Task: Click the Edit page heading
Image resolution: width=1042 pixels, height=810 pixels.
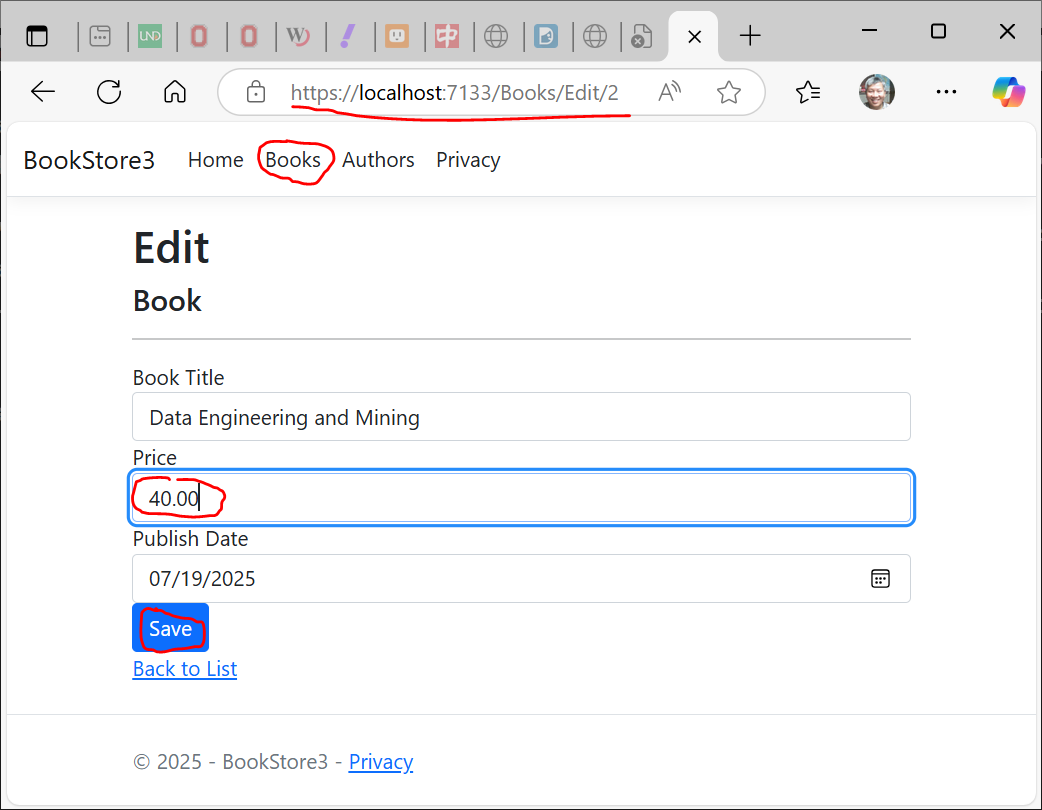Action: [x=171, y=248]
